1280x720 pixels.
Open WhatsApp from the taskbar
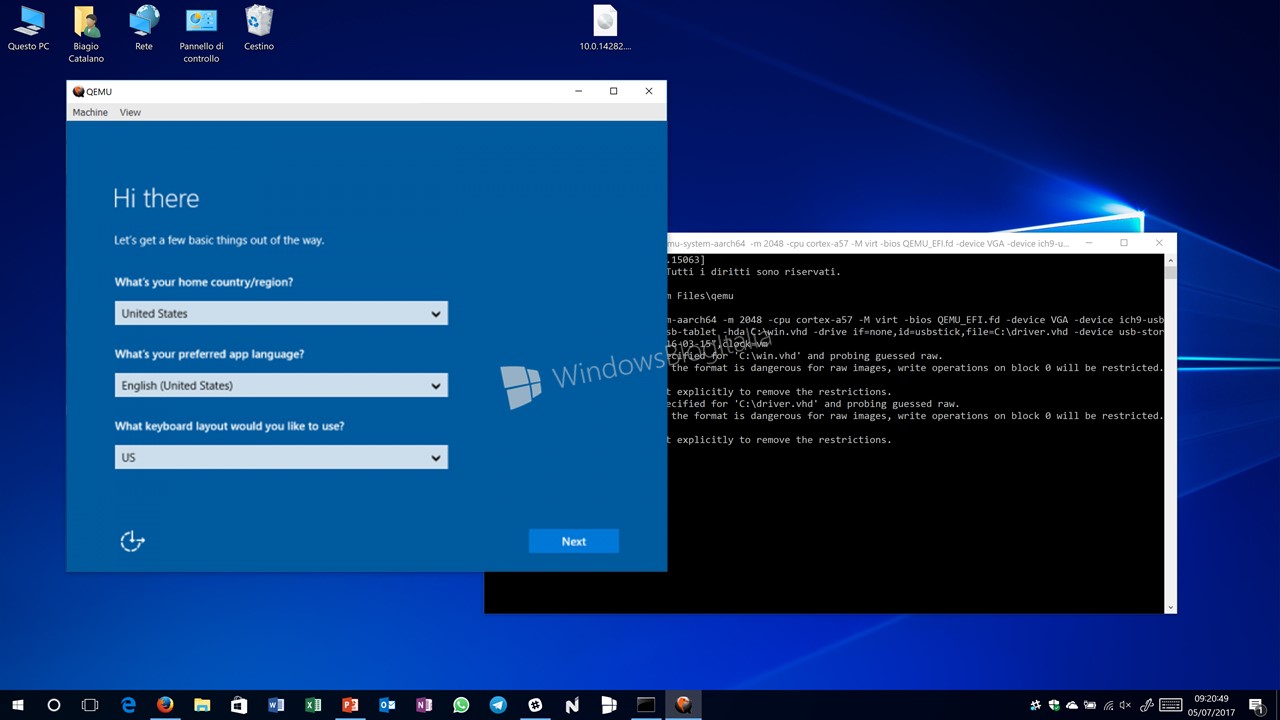(x=461, y=705)
